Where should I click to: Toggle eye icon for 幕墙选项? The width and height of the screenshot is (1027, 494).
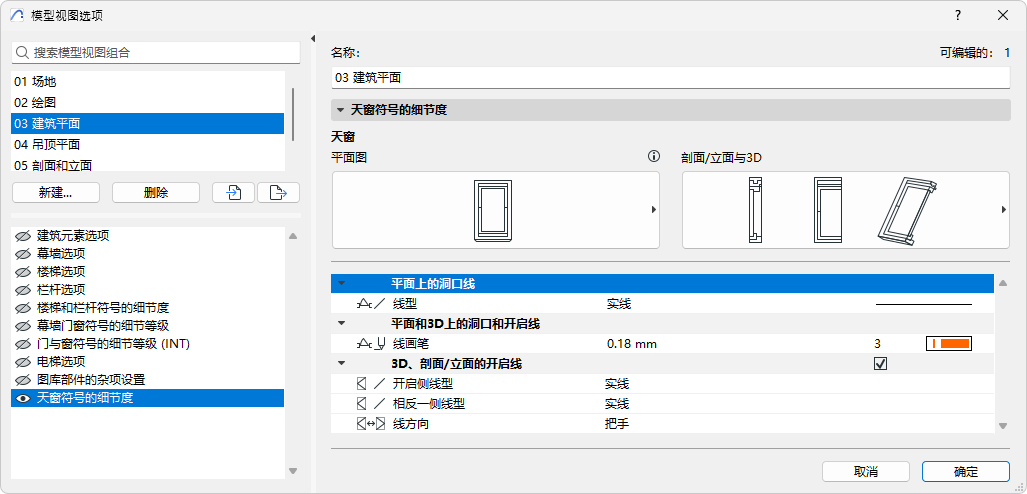pos(23,254)
